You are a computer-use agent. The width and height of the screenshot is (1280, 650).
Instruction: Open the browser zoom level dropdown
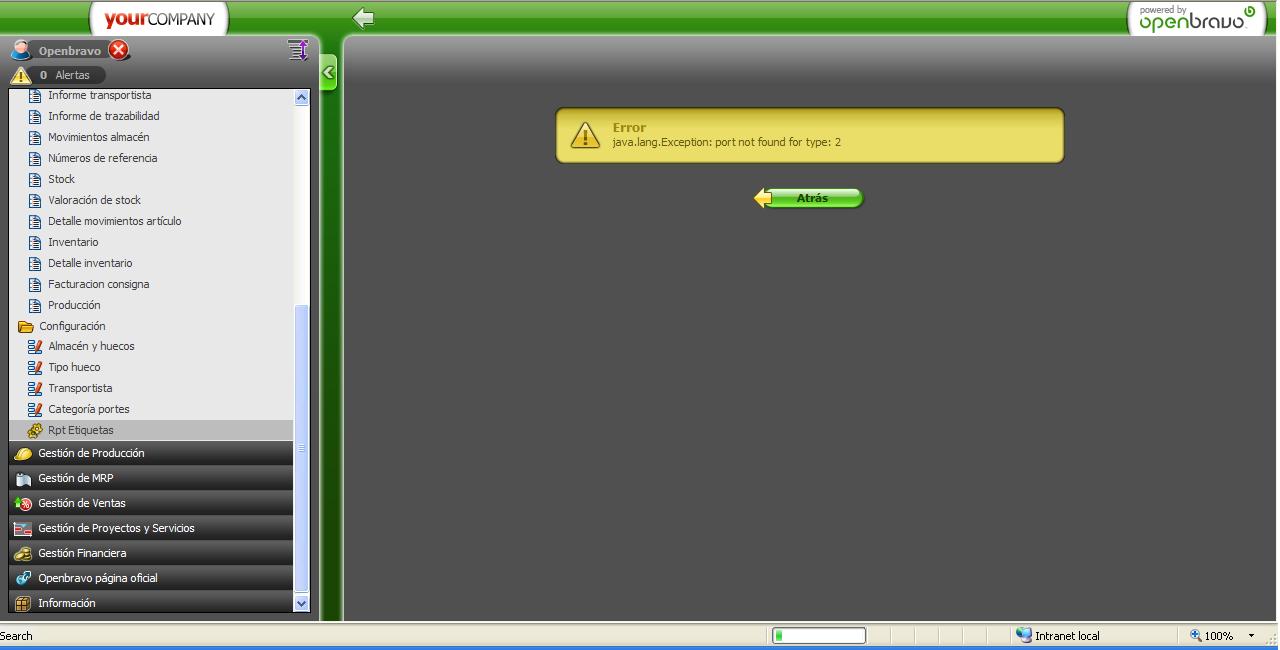1250,636
